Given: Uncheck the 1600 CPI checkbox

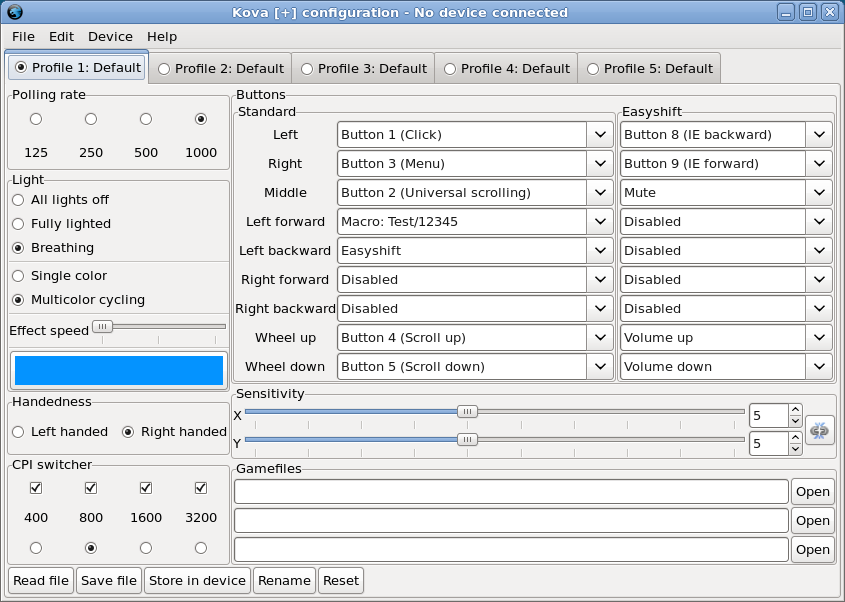Looking at the screenshot, I should point(146,488).
